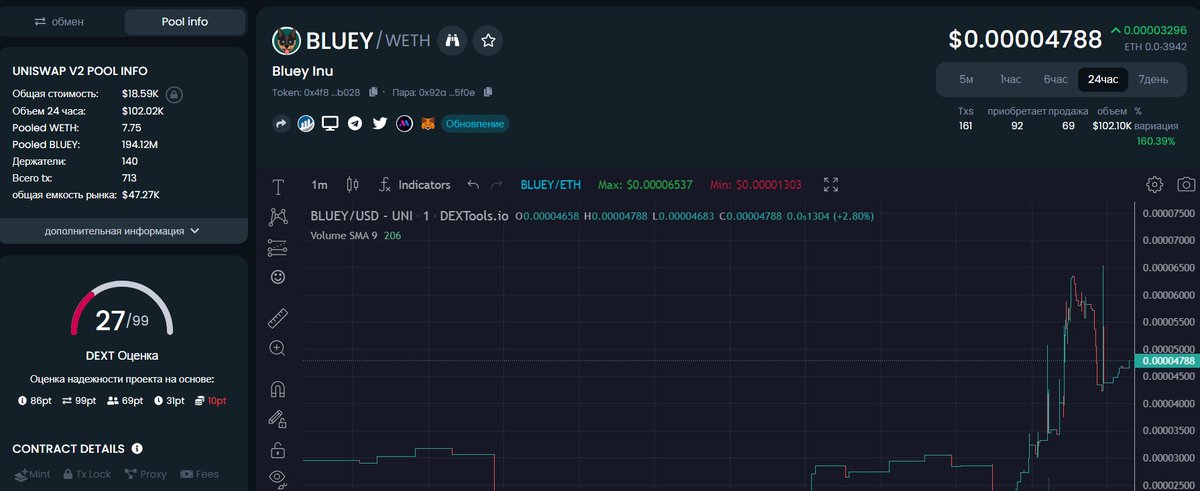Open the emoji icons tool
Screen dimensions: 1200x491
tap(278, 276)
